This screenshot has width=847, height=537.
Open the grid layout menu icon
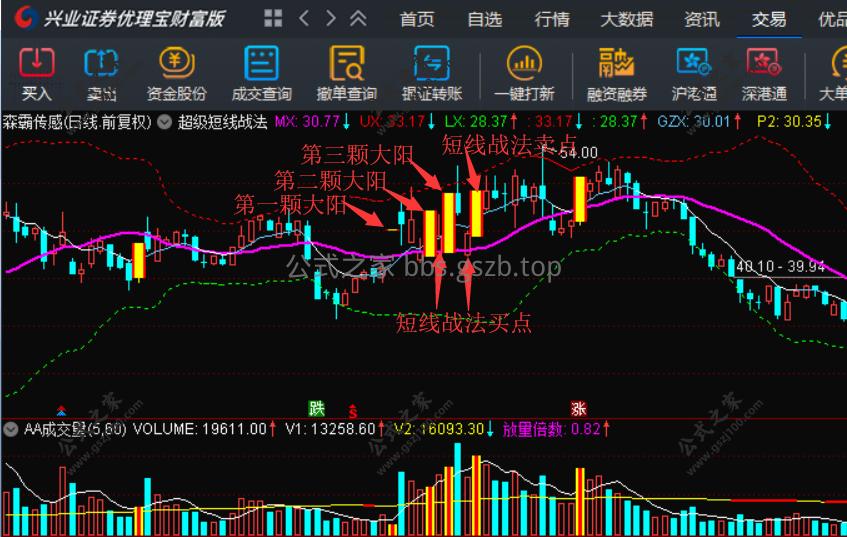tap(273, 18)
